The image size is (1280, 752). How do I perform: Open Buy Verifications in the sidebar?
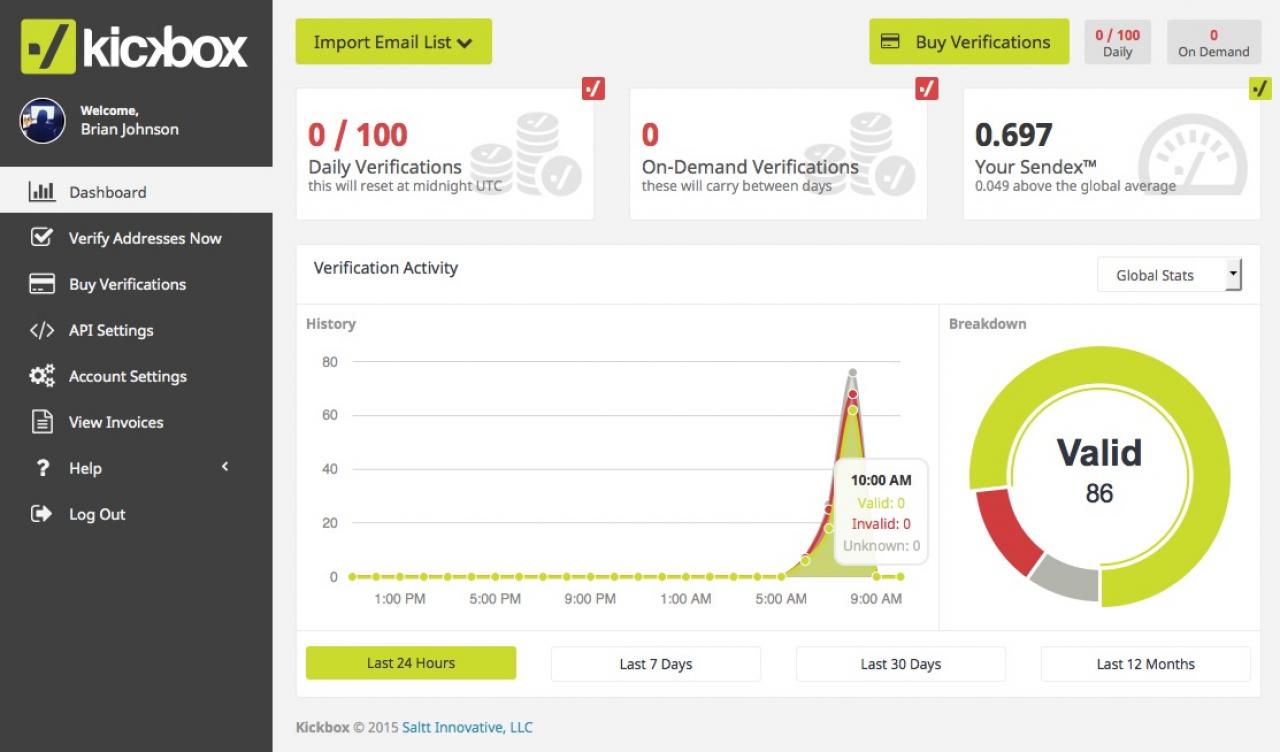[x=136, y=284]
